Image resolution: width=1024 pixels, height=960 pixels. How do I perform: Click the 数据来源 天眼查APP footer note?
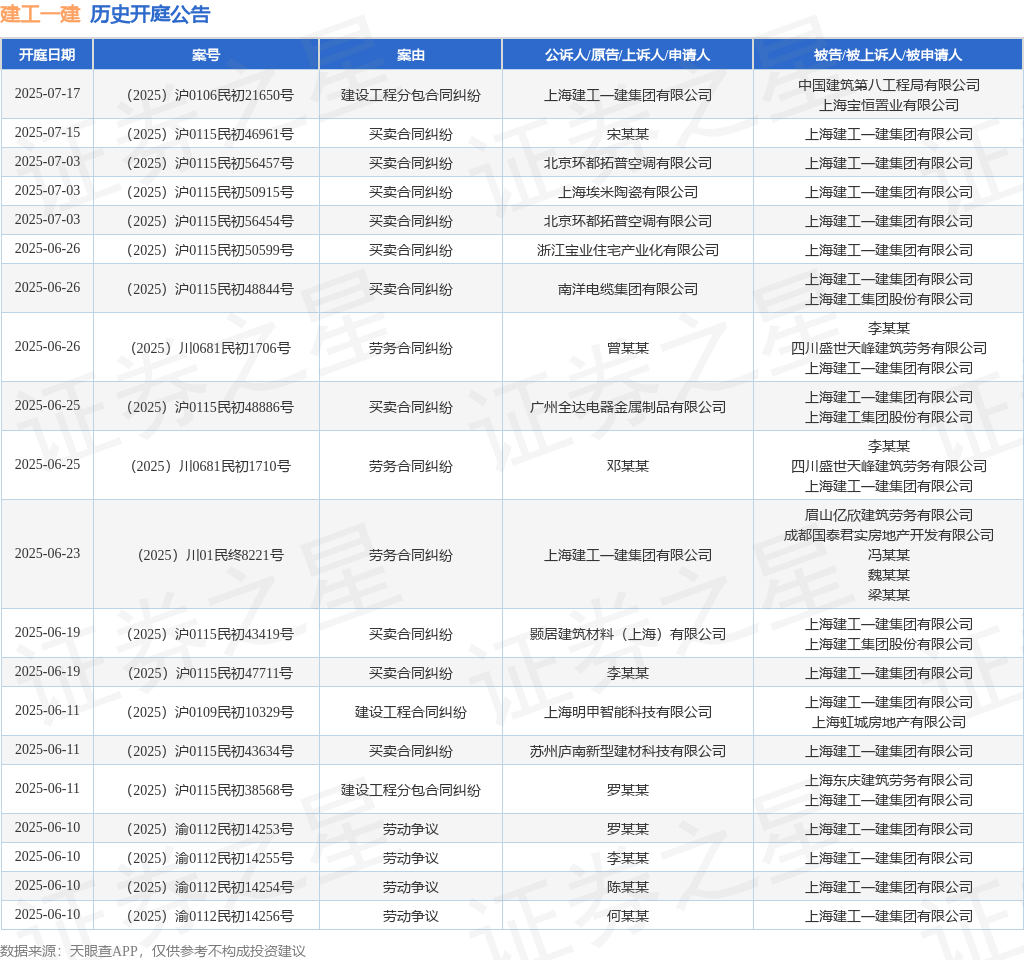click(153, 951)
